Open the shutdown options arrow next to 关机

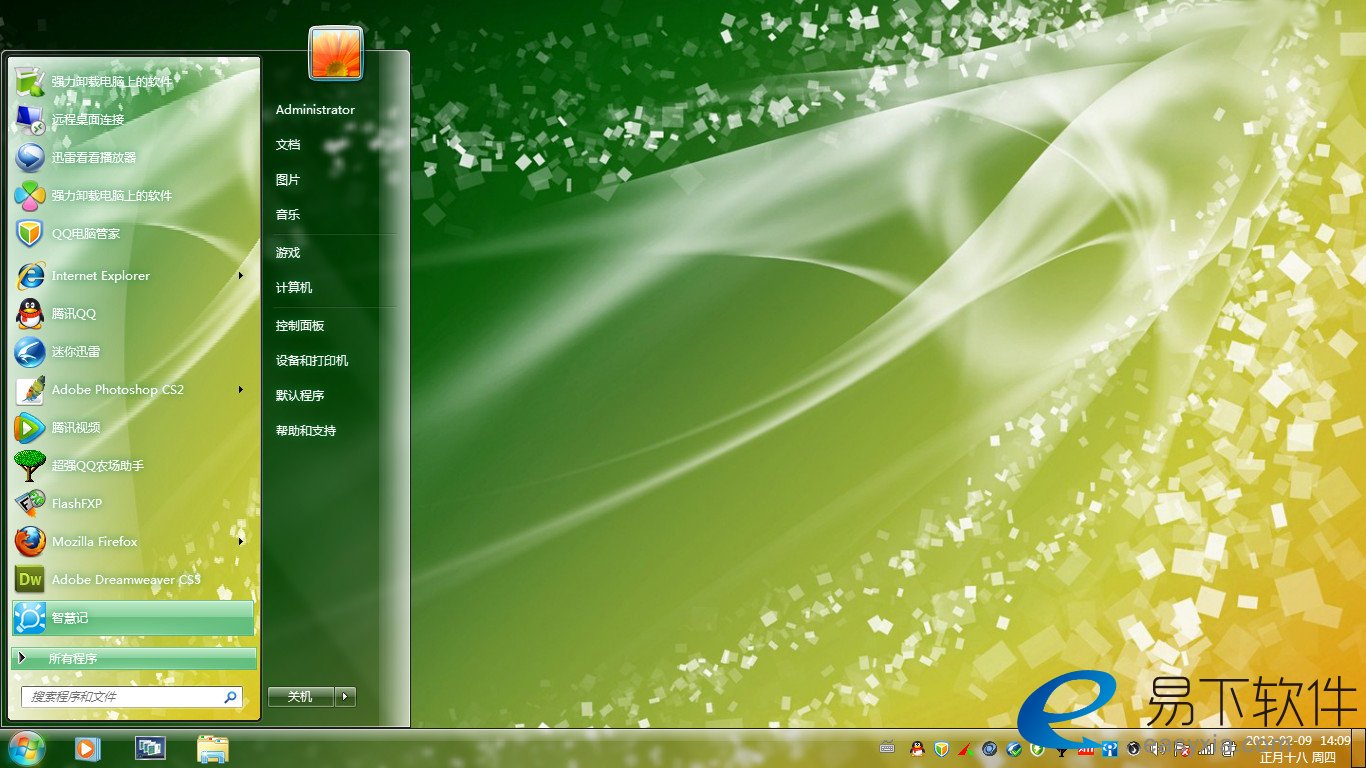pyautogui.click(x=345, y=697)
